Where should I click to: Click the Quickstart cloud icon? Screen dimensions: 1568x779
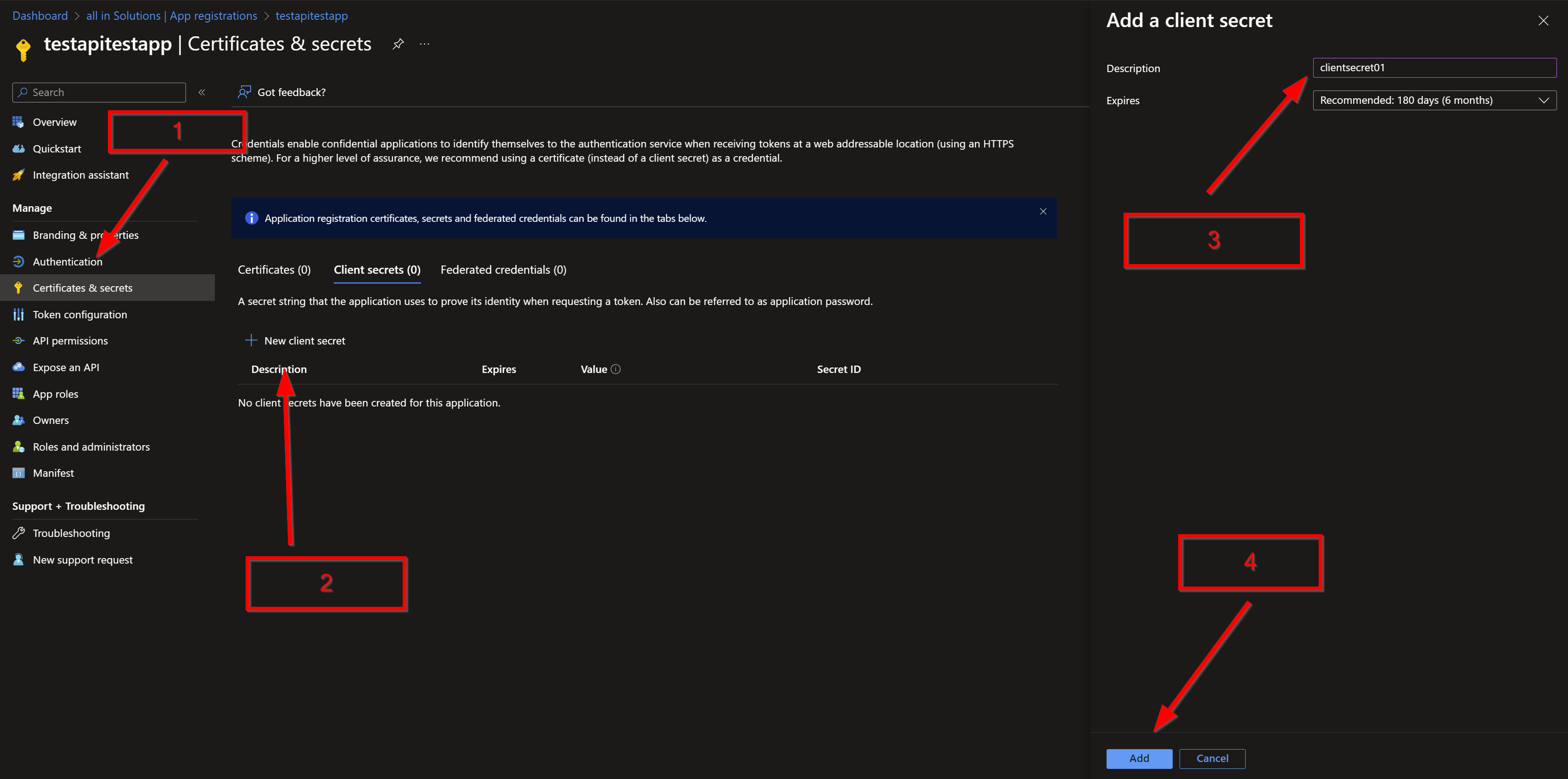tap(18, 149)
